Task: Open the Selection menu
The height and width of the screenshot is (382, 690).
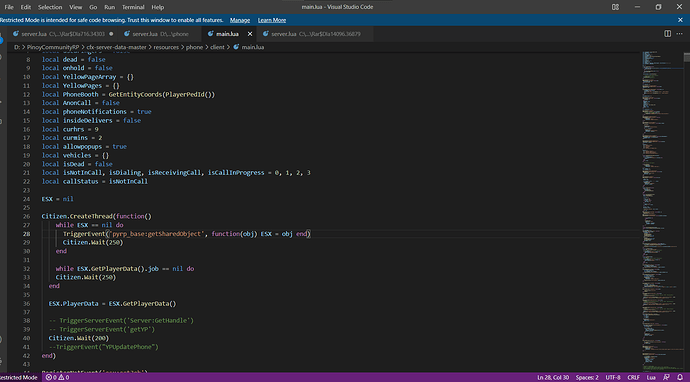Action: 50,7
